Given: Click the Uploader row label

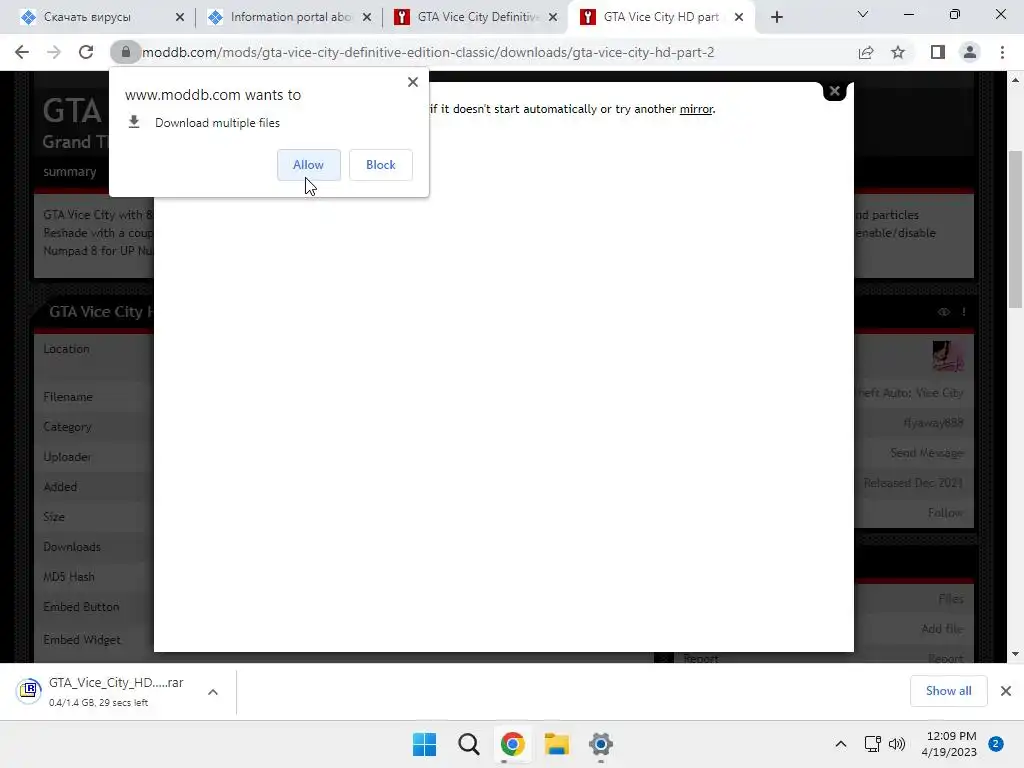Looking at the screenshot, I should click(x=67, y=457).
